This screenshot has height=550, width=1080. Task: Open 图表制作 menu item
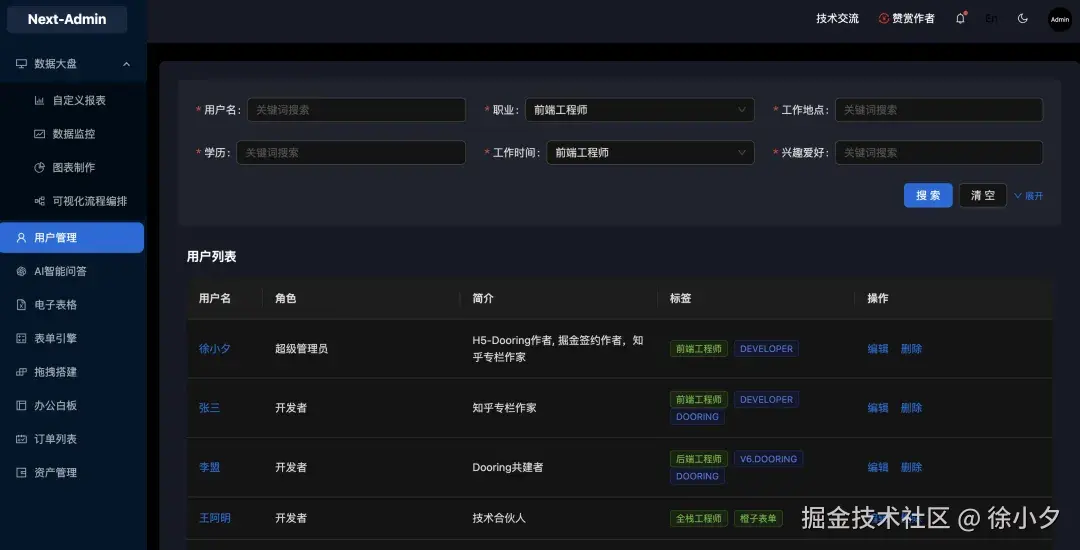73,168
